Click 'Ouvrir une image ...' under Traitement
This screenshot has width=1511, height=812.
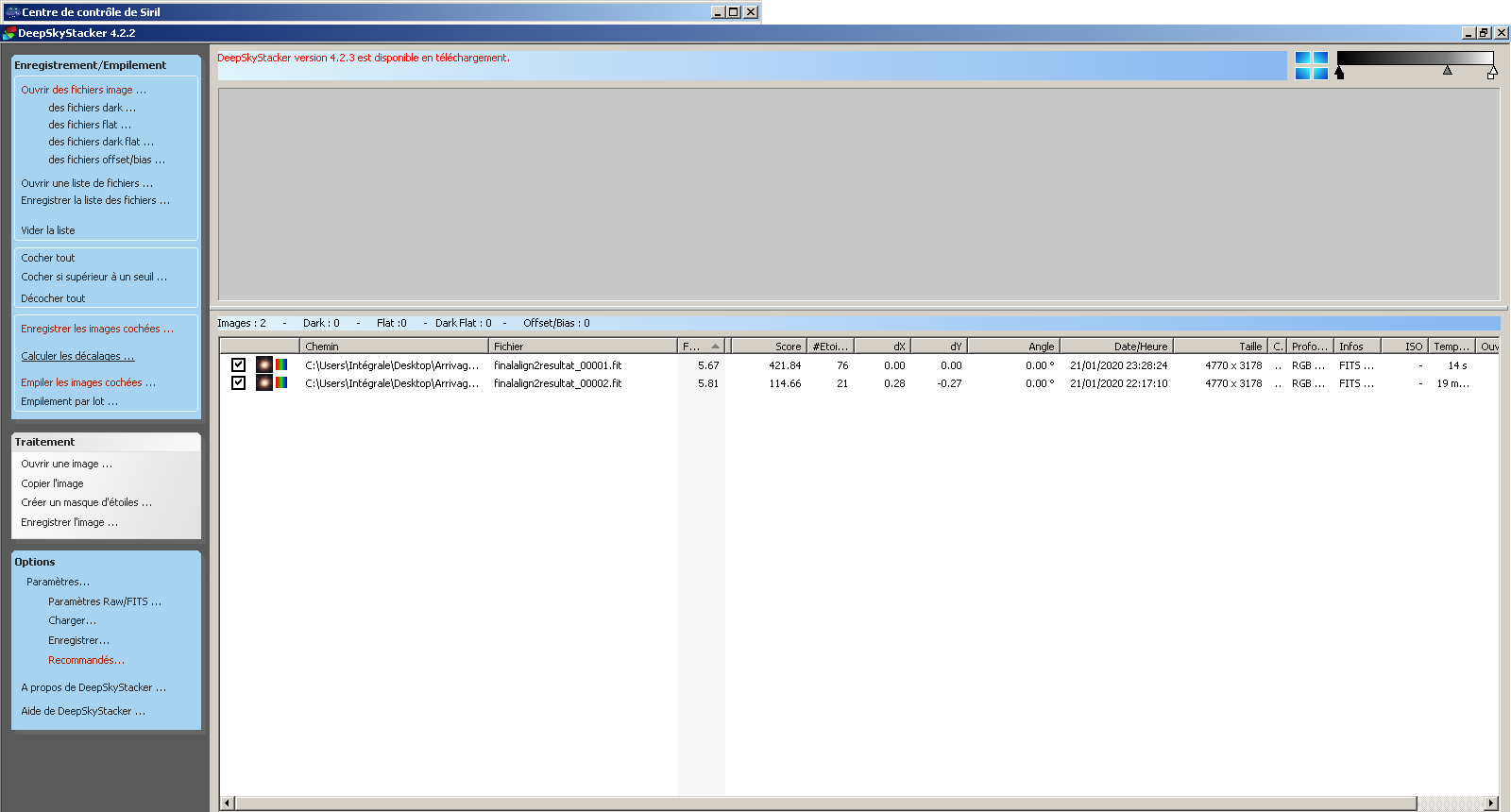(67, 464)
